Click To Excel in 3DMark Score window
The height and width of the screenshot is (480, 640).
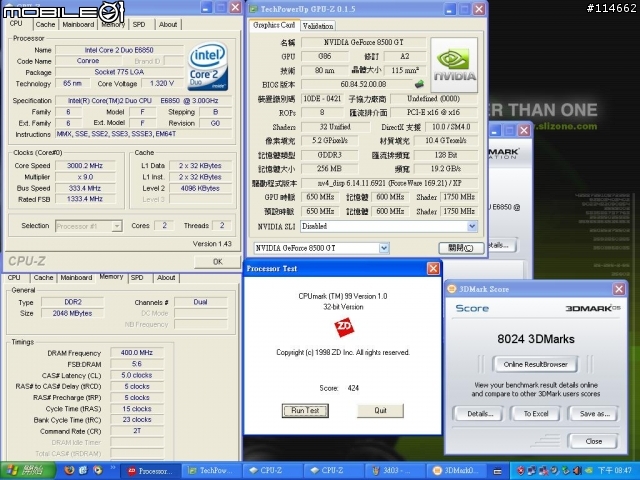536,413
